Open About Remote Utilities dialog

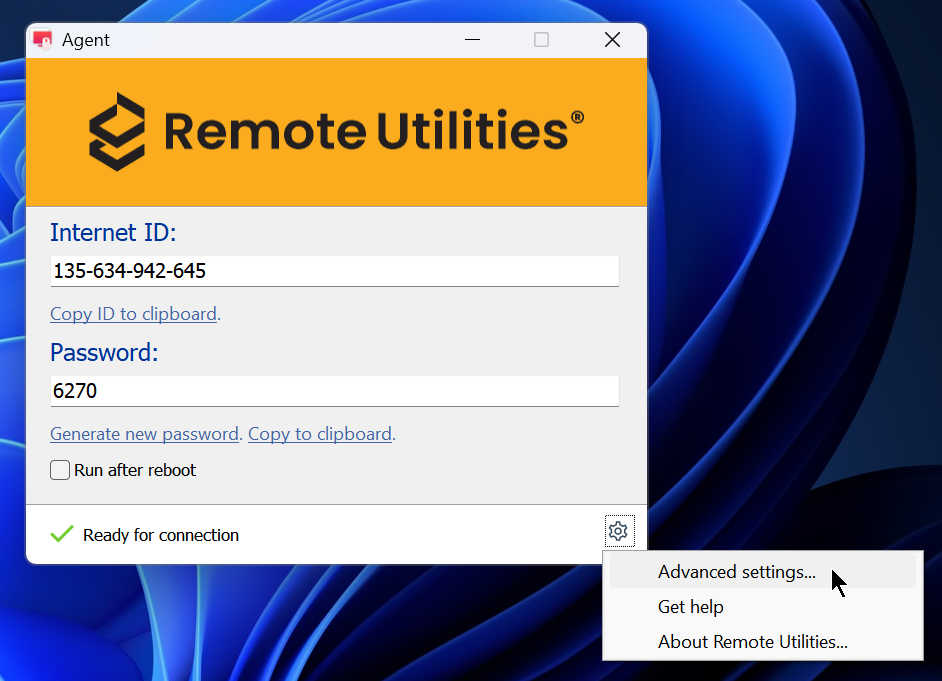pos(752,642)
